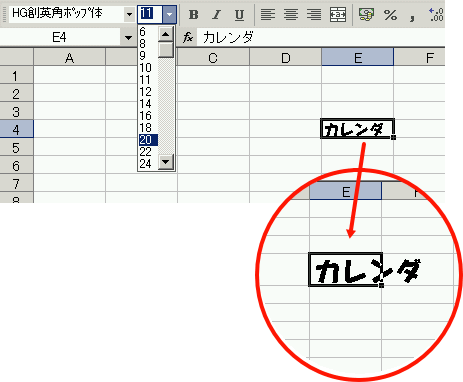Apply percent style format
Image resolution: width=463 pixels, height=382 pixels.
[x=390, y=15]
